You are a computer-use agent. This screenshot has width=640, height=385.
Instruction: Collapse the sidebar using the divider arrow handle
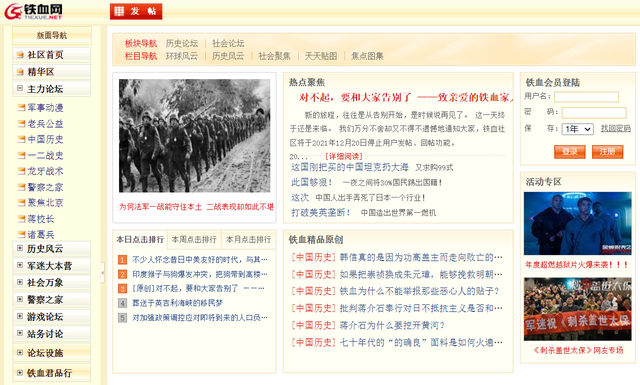click(x=103, y=273)
